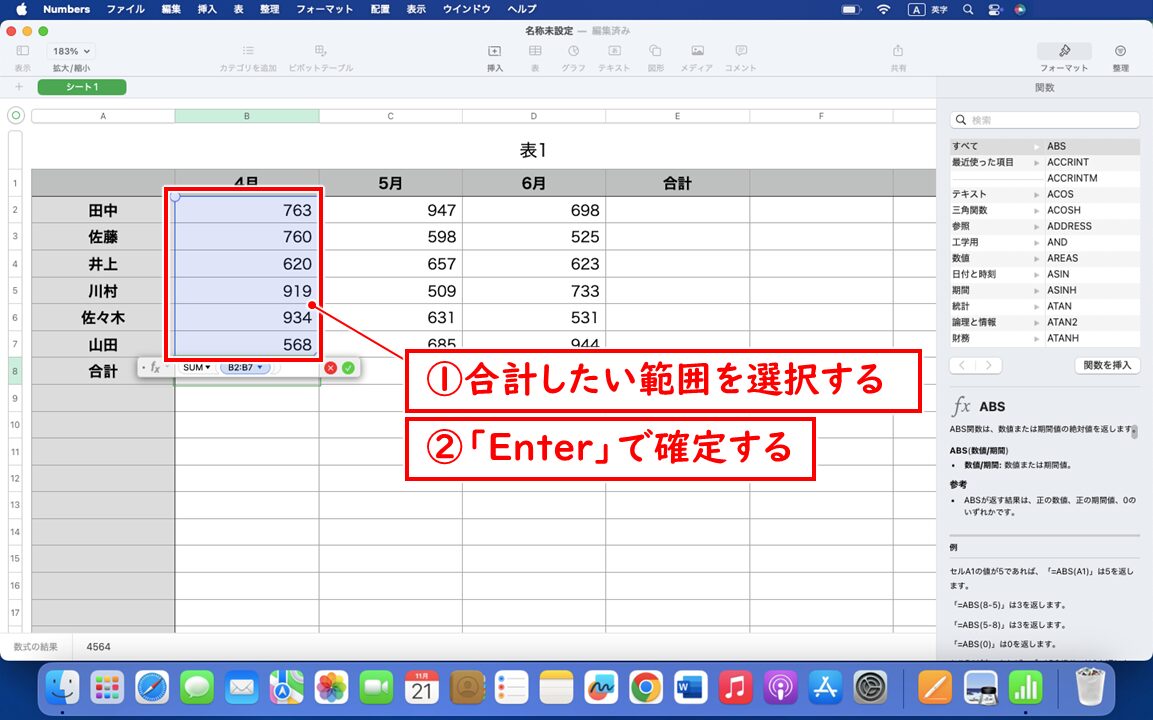The image size is (1153, 720).
Task: Select the シート1 sheet tab
Action: coord(81,87)
